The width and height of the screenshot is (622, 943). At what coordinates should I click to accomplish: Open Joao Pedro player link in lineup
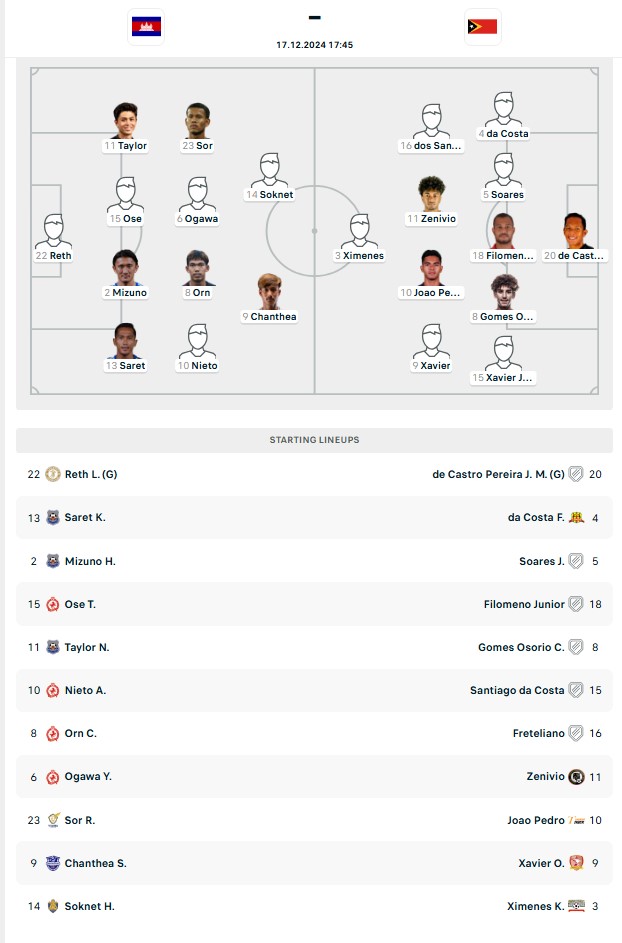pyautogui.click(x=536, y=820)
